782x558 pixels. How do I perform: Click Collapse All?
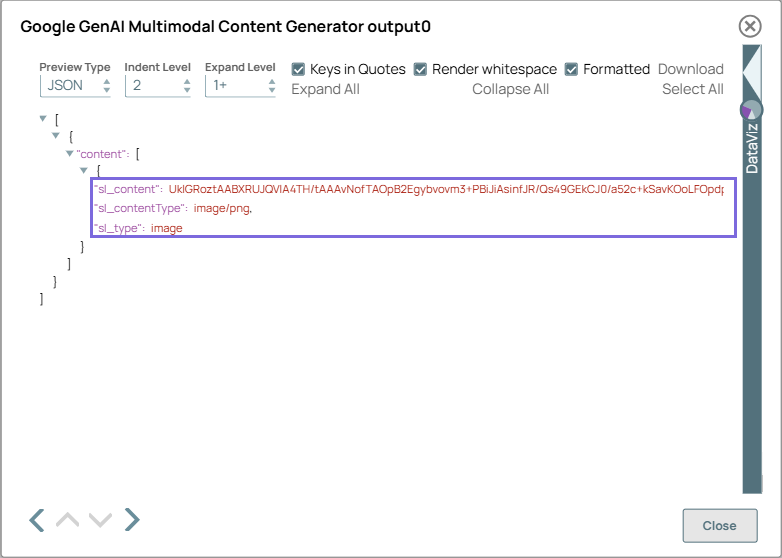[510, 89]
